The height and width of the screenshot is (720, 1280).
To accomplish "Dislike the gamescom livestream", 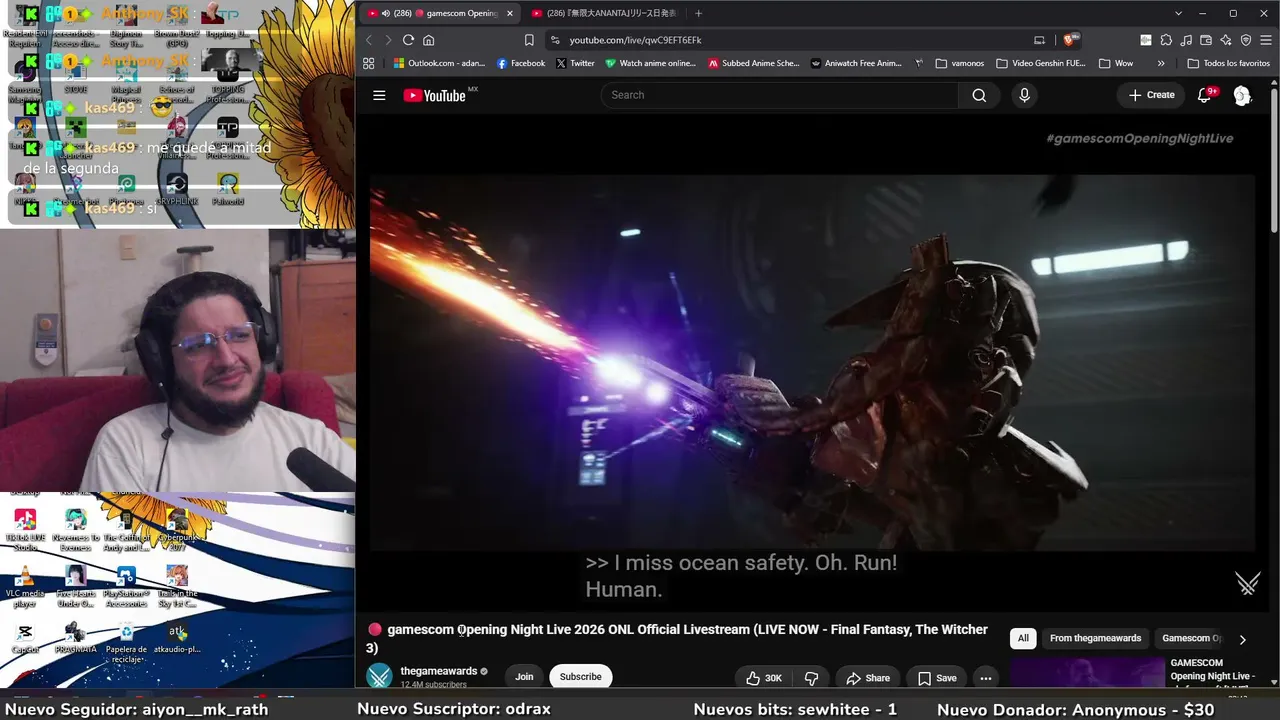I will (x=811, y=678).
